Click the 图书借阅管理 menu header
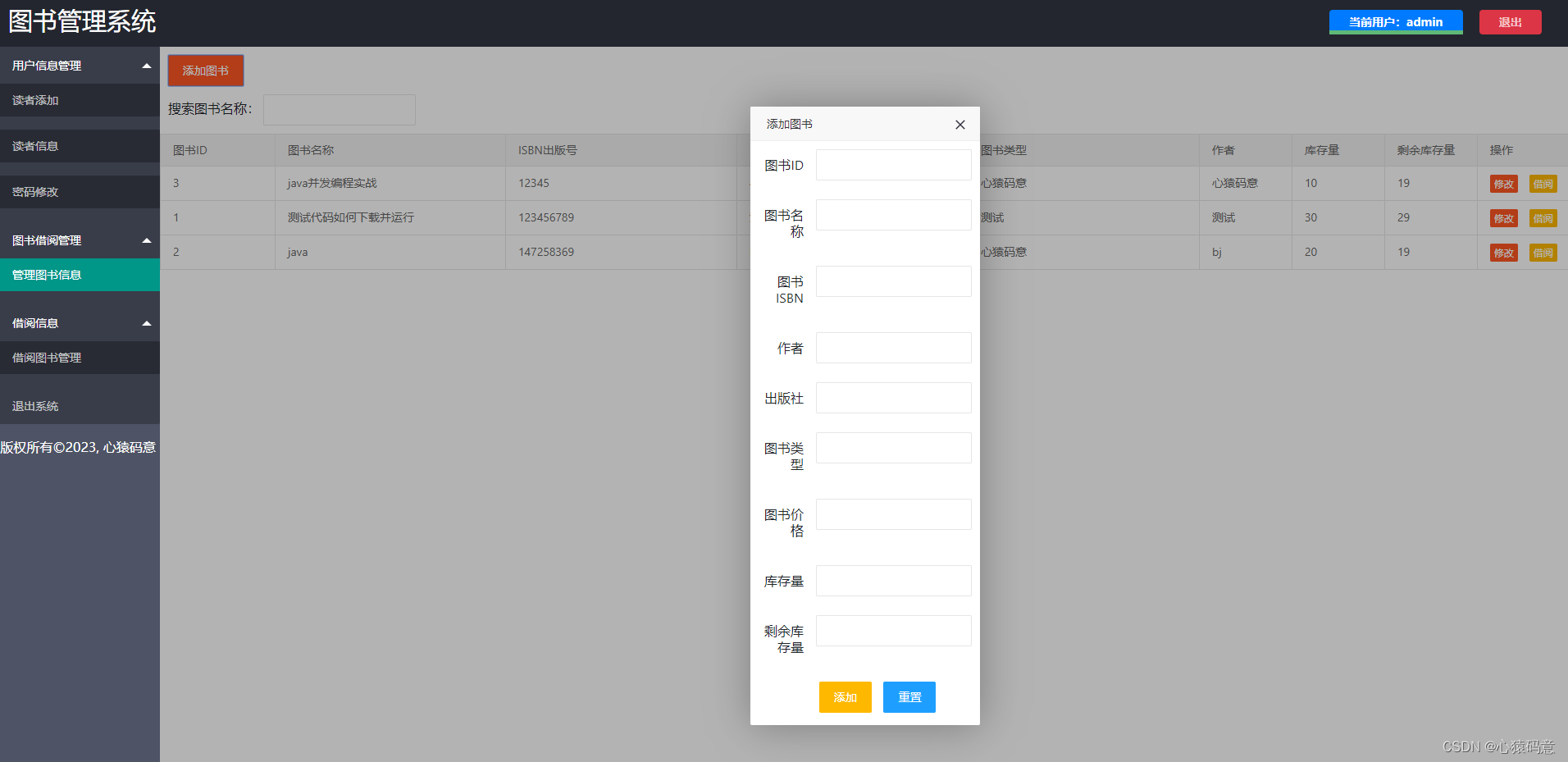Screen dimensions: 1568x762 click(80, 240)
